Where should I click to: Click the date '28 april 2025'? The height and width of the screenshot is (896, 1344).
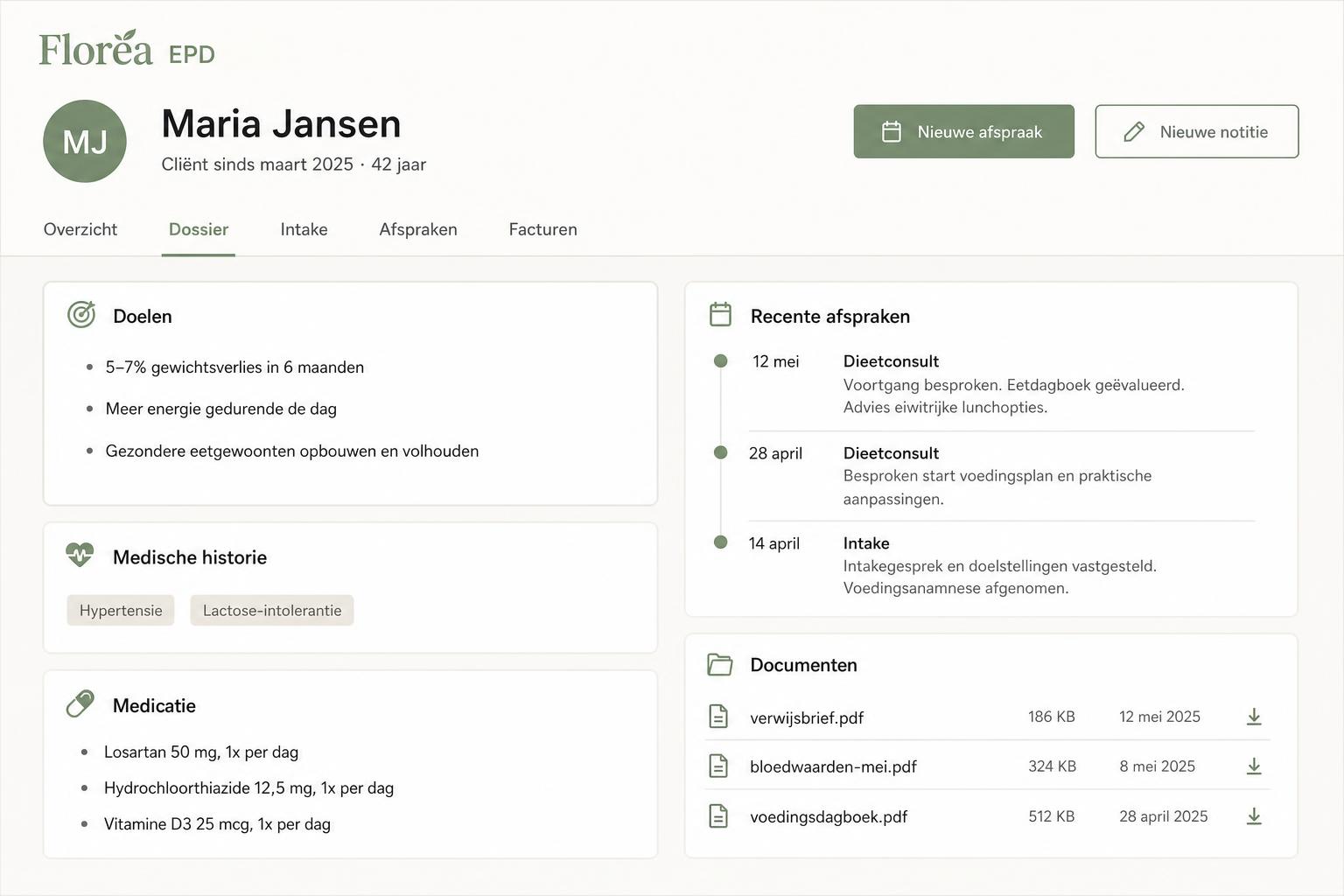coord(1164,816)
